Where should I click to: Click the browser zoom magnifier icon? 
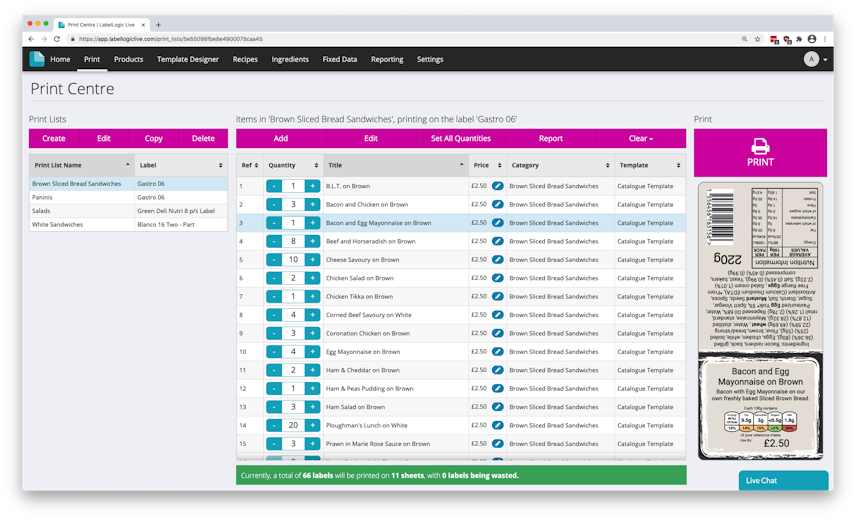745,39
